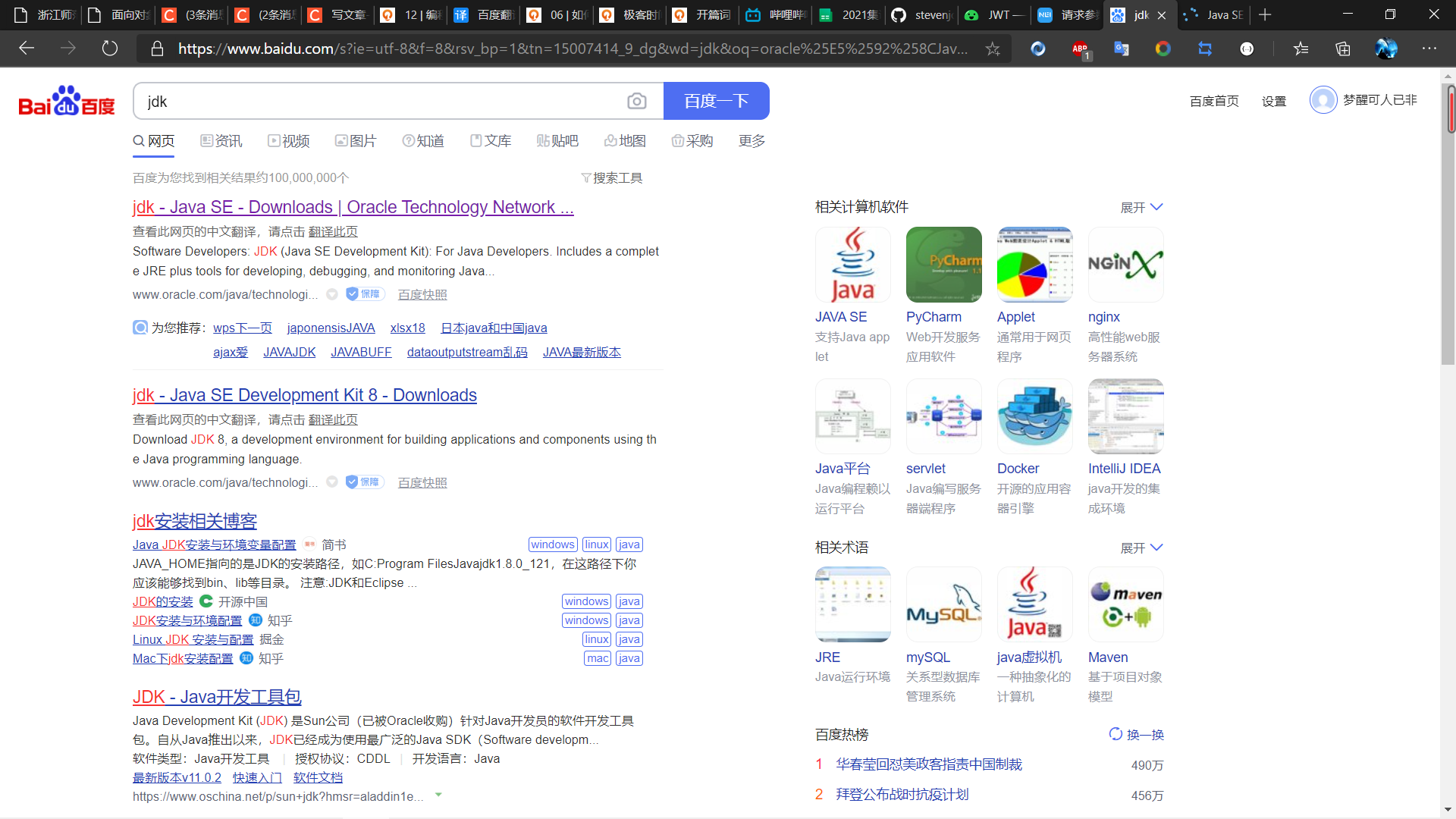Image resolution: width=1456 pixels, height=819 pixels.
Task: Click the favorite star in the address bar
Action: coord(993,49)
